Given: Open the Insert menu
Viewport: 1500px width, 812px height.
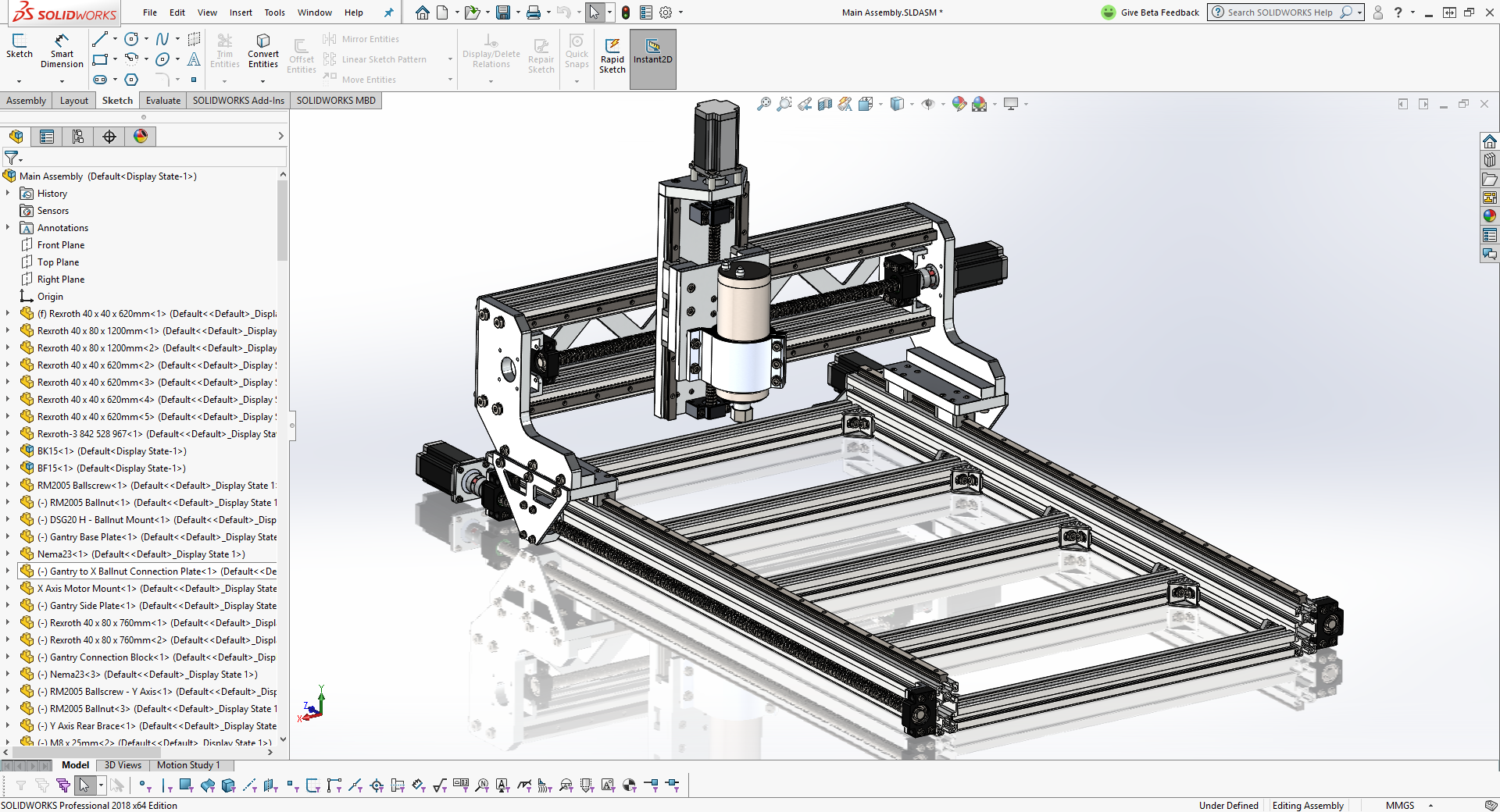Looking at the screenshot, I should (241, 12).
